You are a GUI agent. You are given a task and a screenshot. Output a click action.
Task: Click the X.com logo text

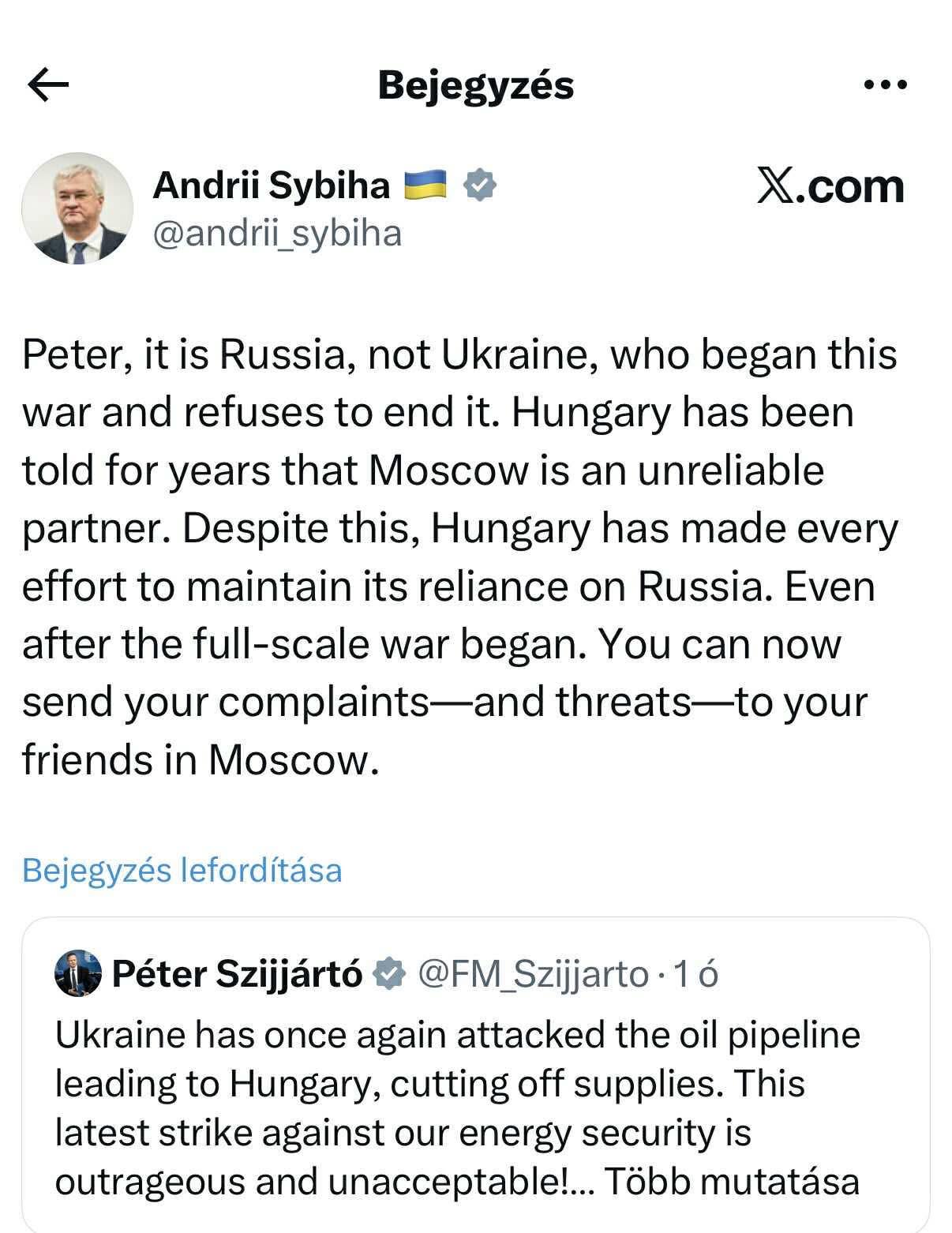[830, 186]
